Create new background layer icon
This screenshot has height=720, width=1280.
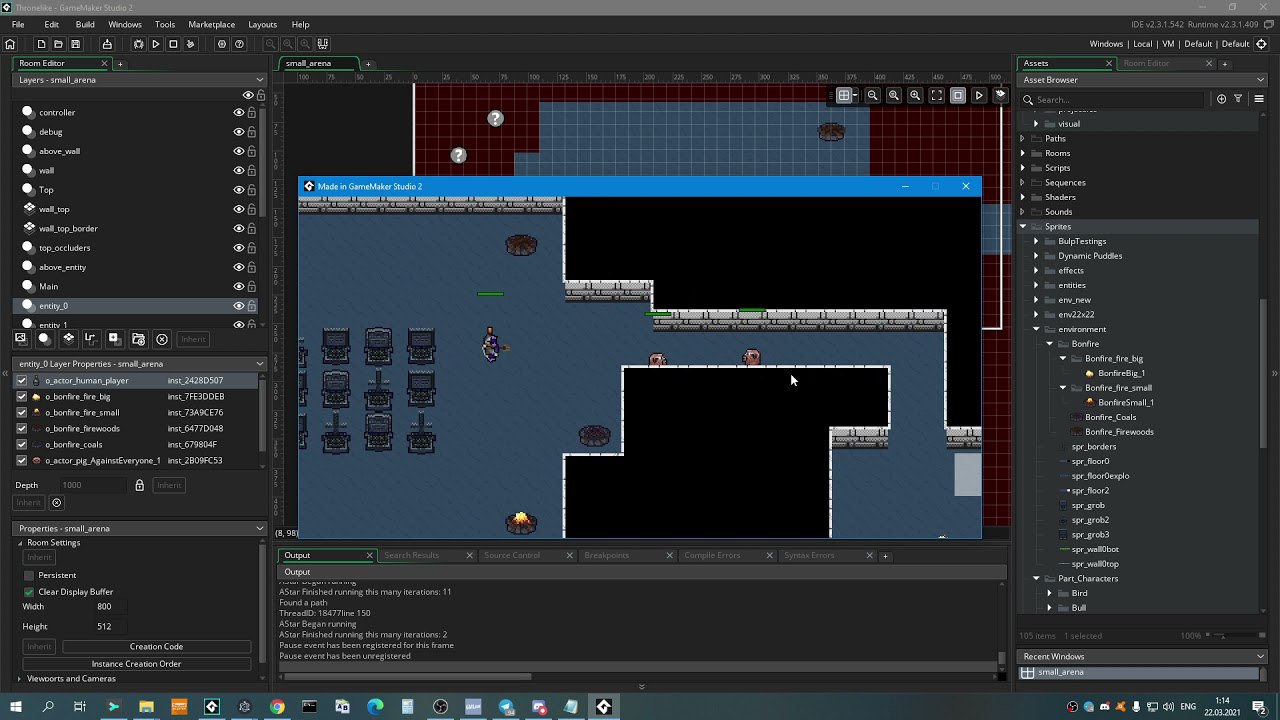click(x=20, y=338)
